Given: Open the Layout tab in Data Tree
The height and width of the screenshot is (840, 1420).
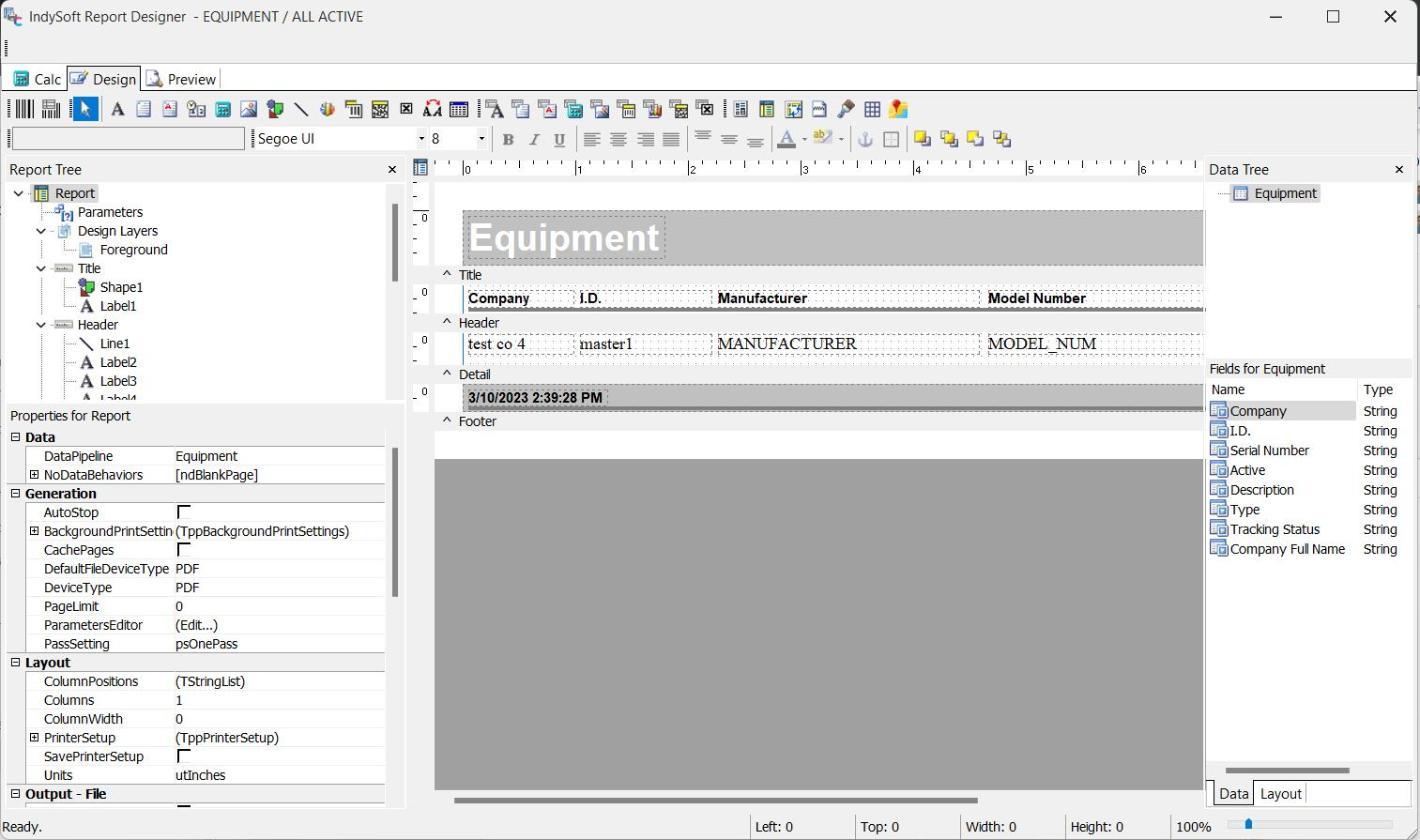Looking at the screenshot, I should point(1280,794).
